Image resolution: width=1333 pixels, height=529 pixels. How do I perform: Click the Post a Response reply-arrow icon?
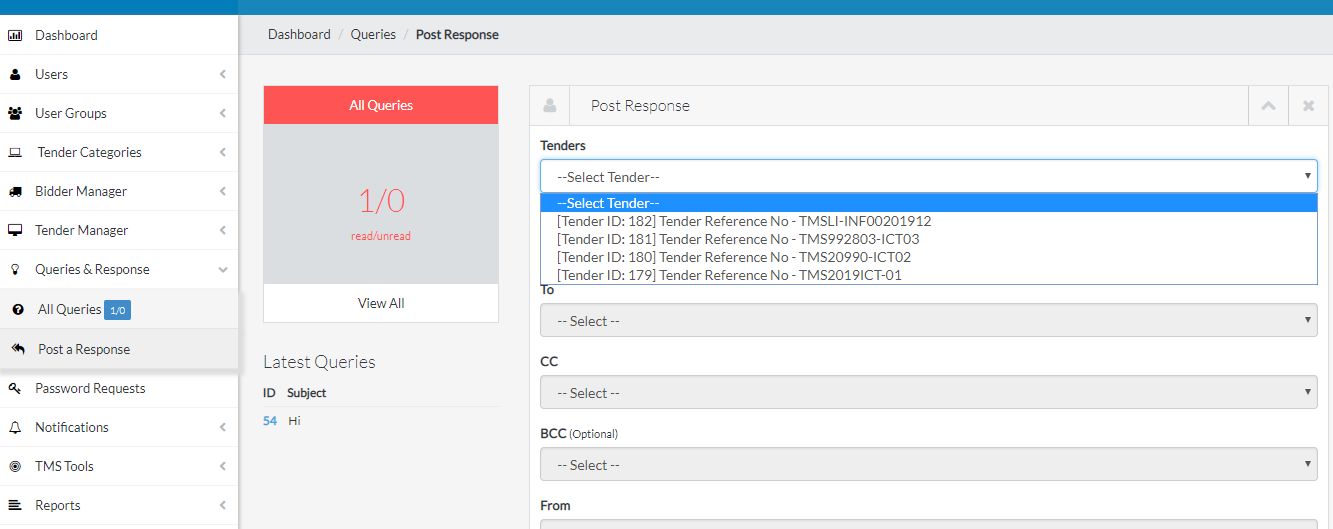point(18,349)
